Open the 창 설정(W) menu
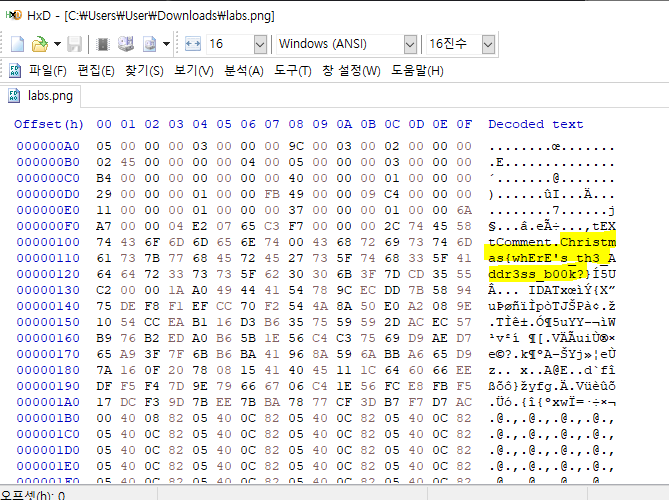The image size is (669, 500). 351,70
